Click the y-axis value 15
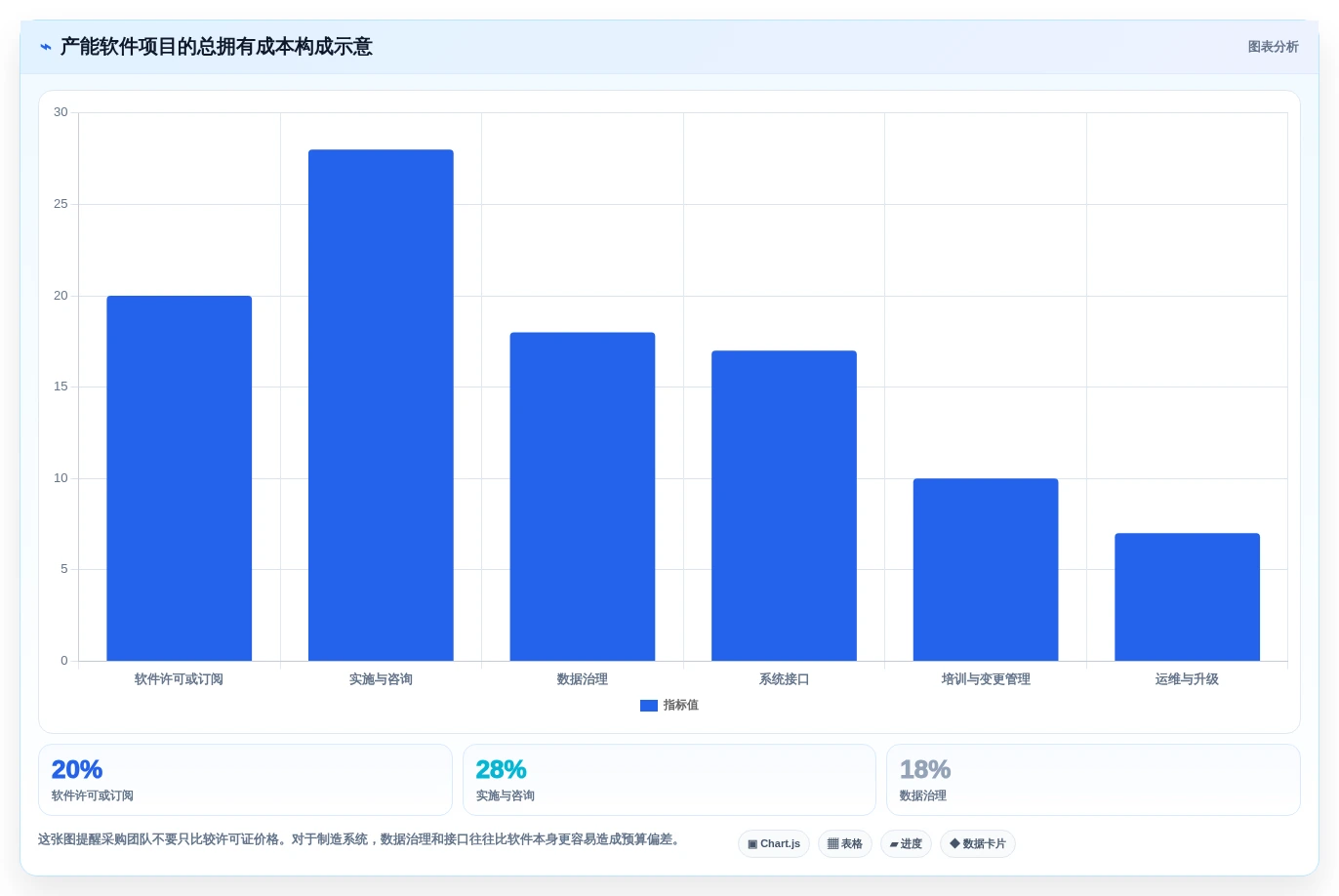This screenshot has width=1339, height=896. (x=61, y=387)
